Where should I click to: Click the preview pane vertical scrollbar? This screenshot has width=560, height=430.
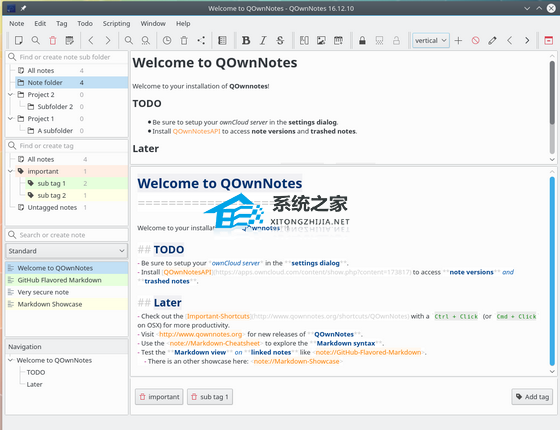click(552, 93)
